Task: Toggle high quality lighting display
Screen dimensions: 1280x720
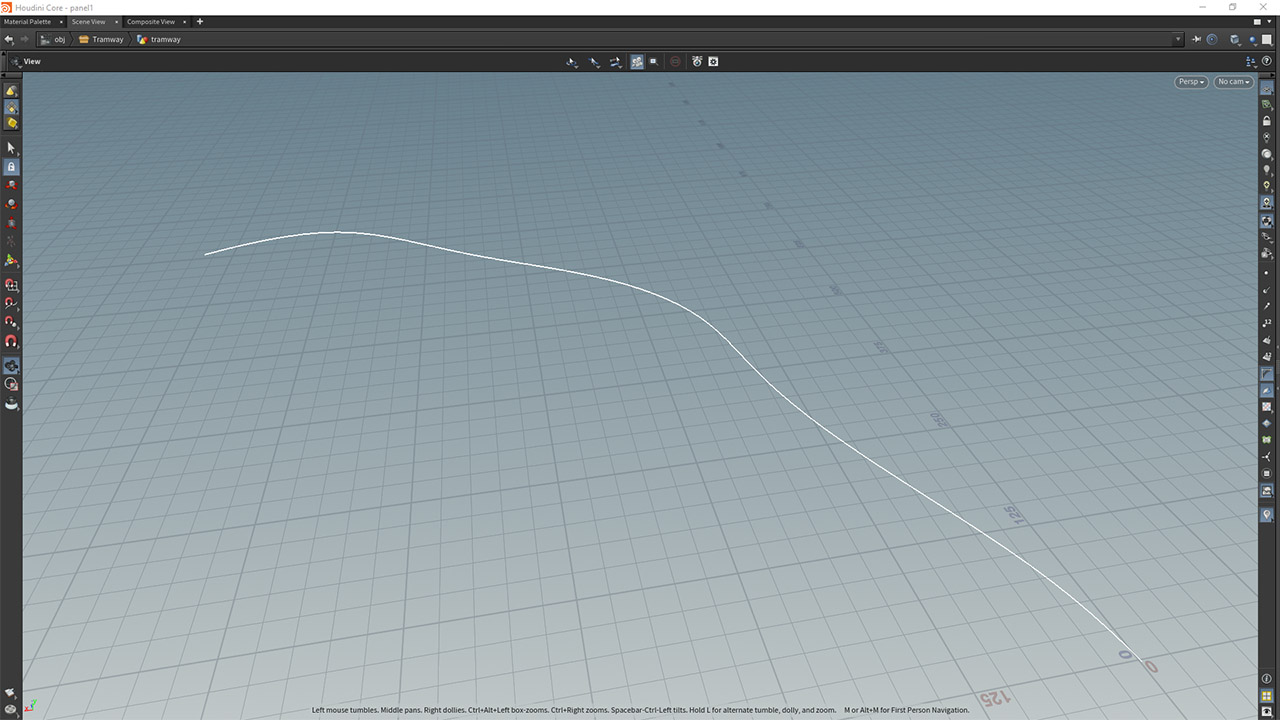Action: coord(1267,202)
